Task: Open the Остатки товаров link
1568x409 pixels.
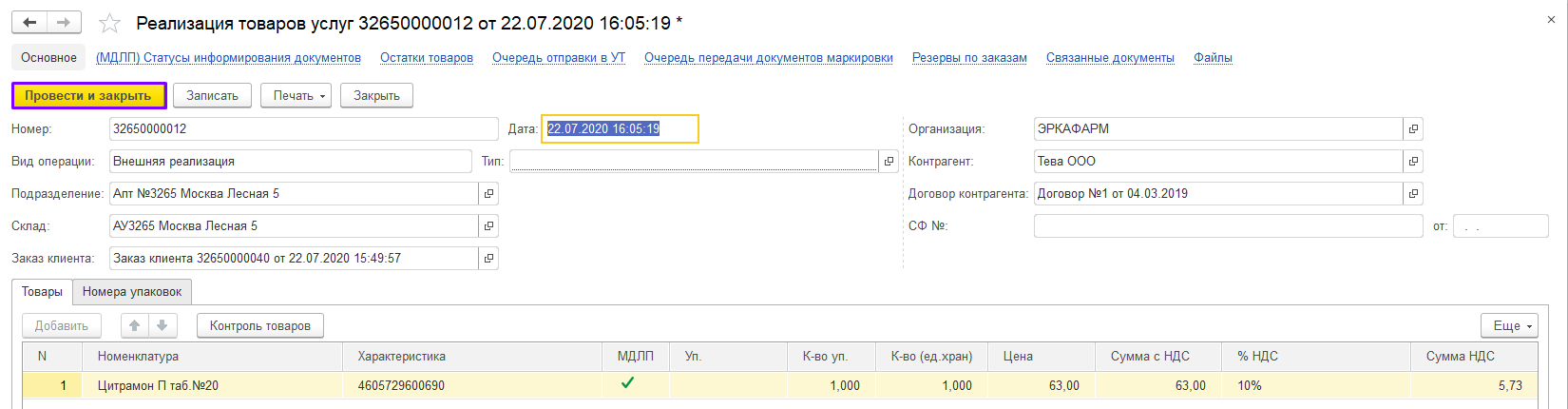Action: pyautogui.click(x=427, y=58)
